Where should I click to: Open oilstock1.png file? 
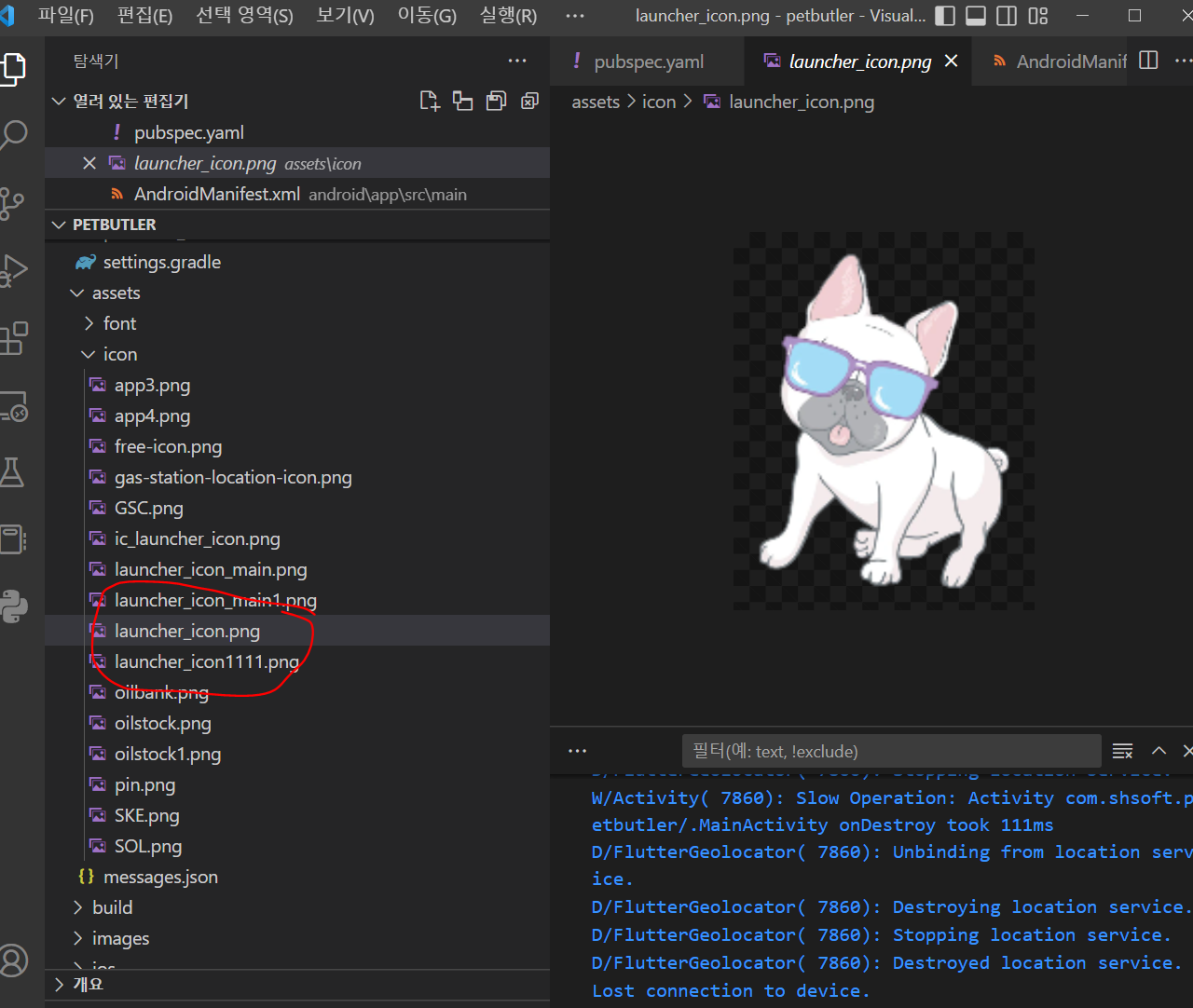point(297,754)
